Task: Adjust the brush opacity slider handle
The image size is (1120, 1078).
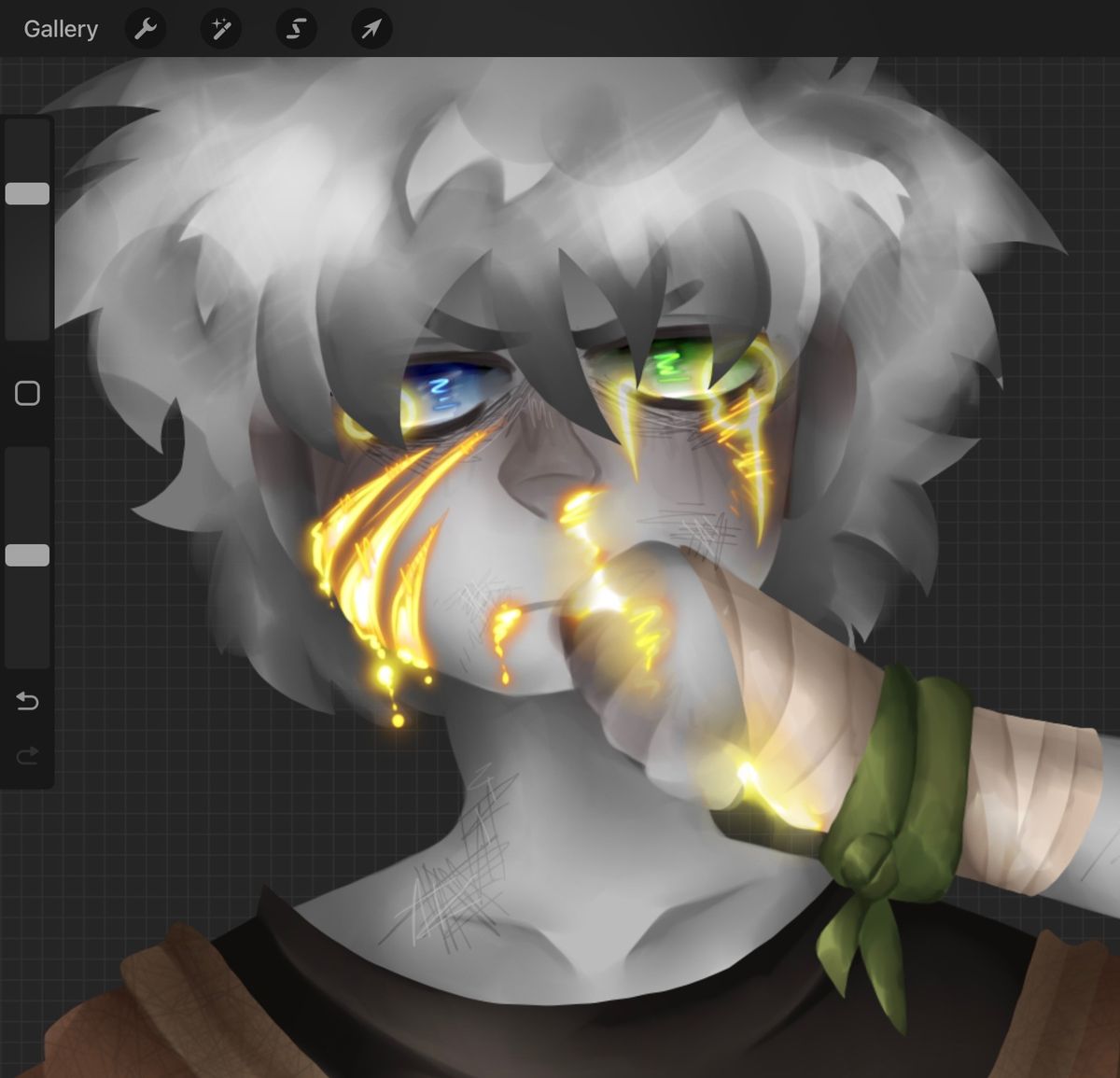Action: [x=27, y=555]
